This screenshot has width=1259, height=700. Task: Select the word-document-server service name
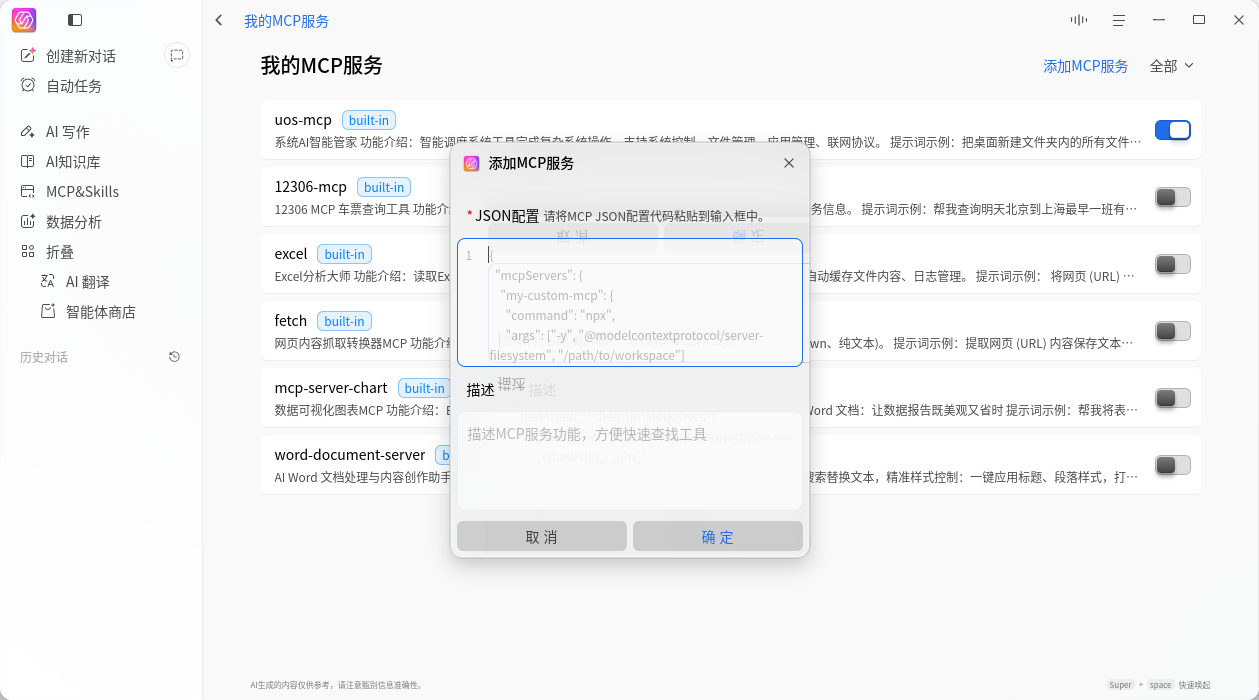tap(350, 455)
